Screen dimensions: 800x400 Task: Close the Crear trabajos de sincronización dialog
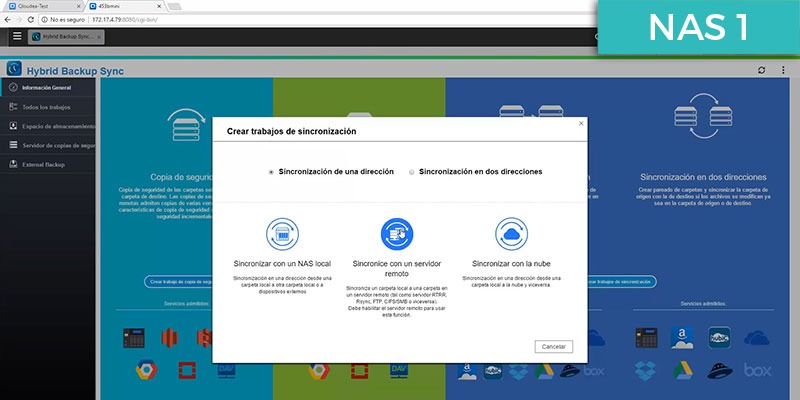[581, 123]
